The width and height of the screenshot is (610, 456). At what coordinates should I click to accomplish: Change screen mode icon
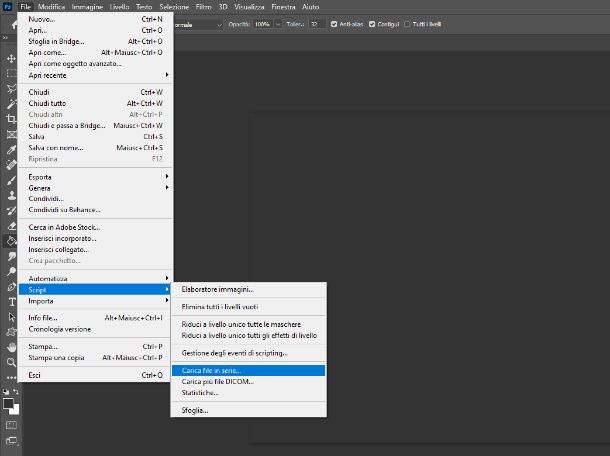point(11,441)
